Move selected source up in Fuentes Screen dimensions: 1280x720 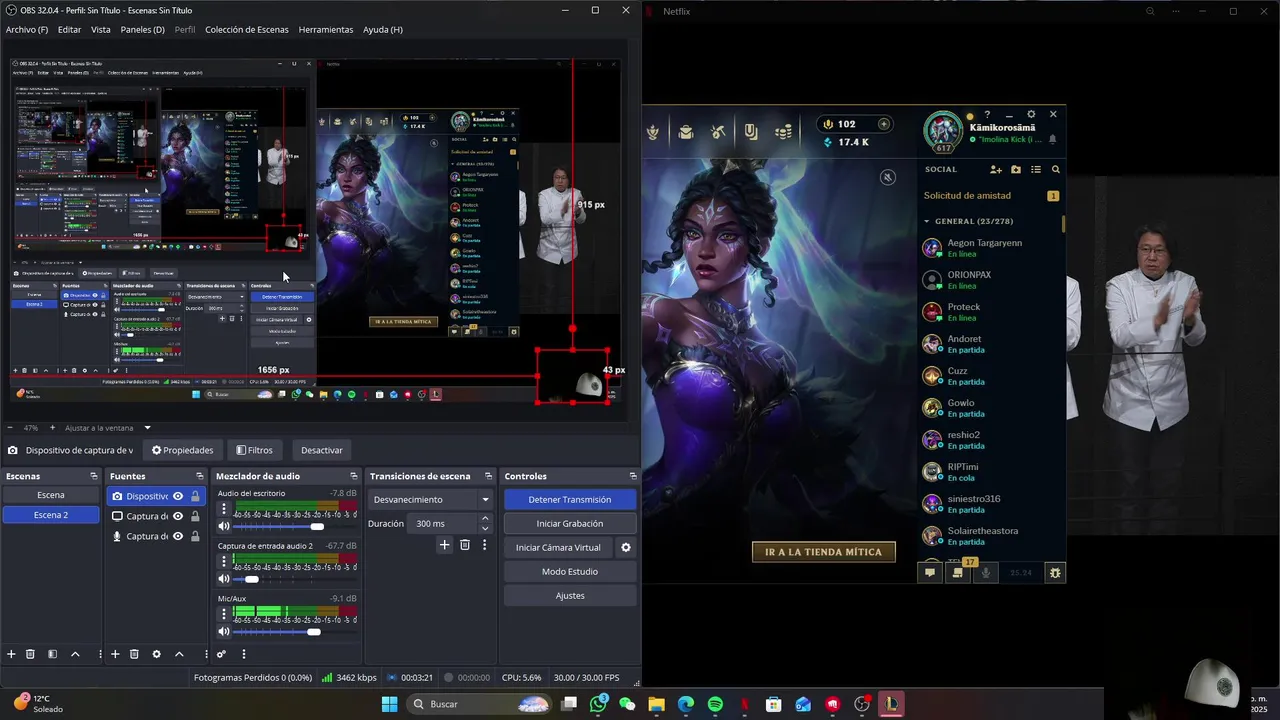pos(179,654)
